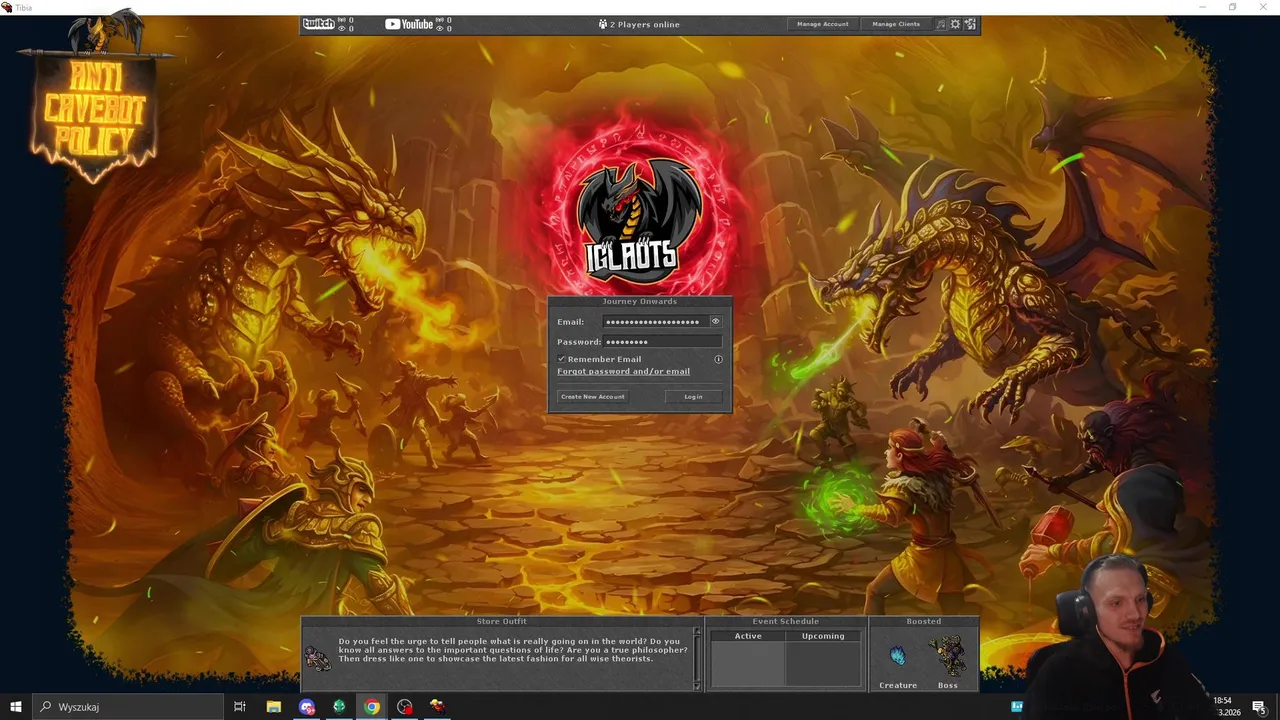Viewport: 1280px width, 720px height.
Task: Toggle music note sound icon
Action: (940, 24)
